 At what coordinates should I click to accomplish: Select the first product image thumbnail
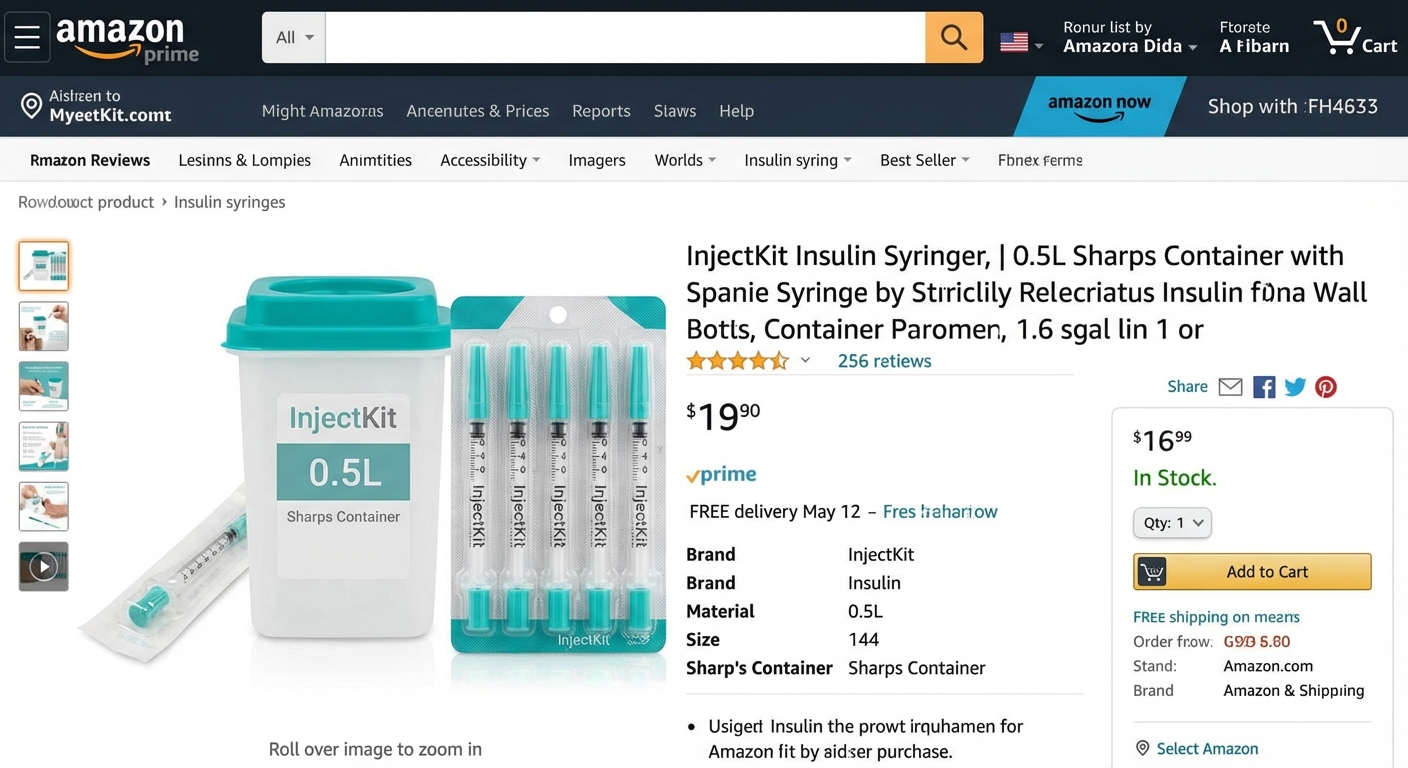pos(43,266)
